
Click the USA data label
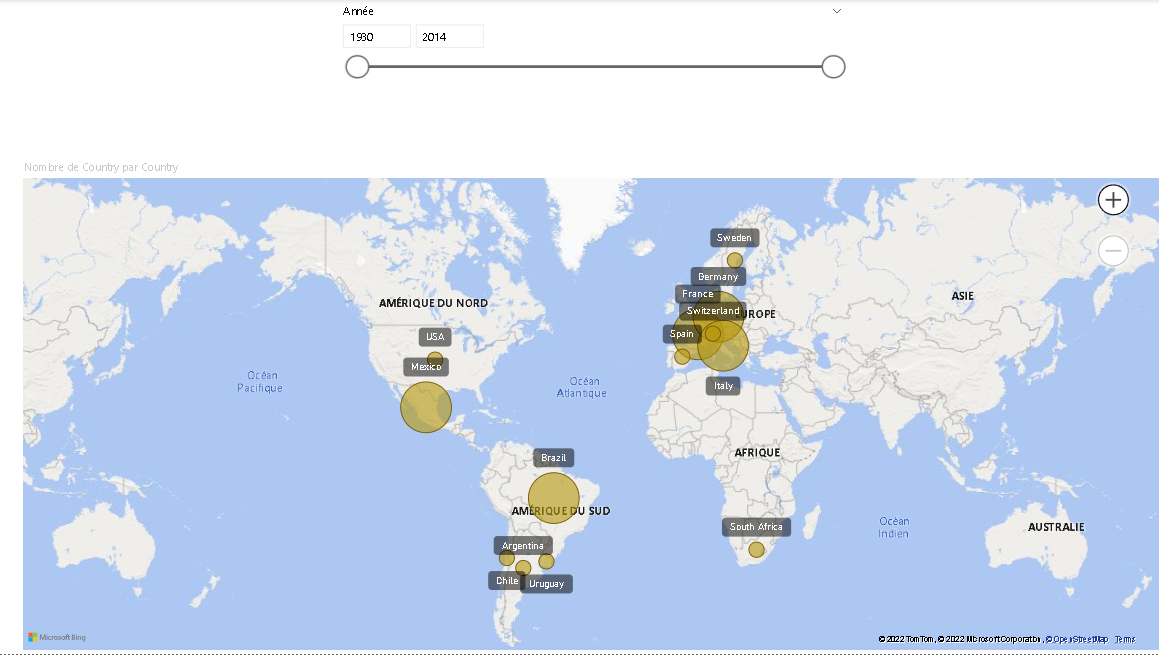(x=435, y=337)
